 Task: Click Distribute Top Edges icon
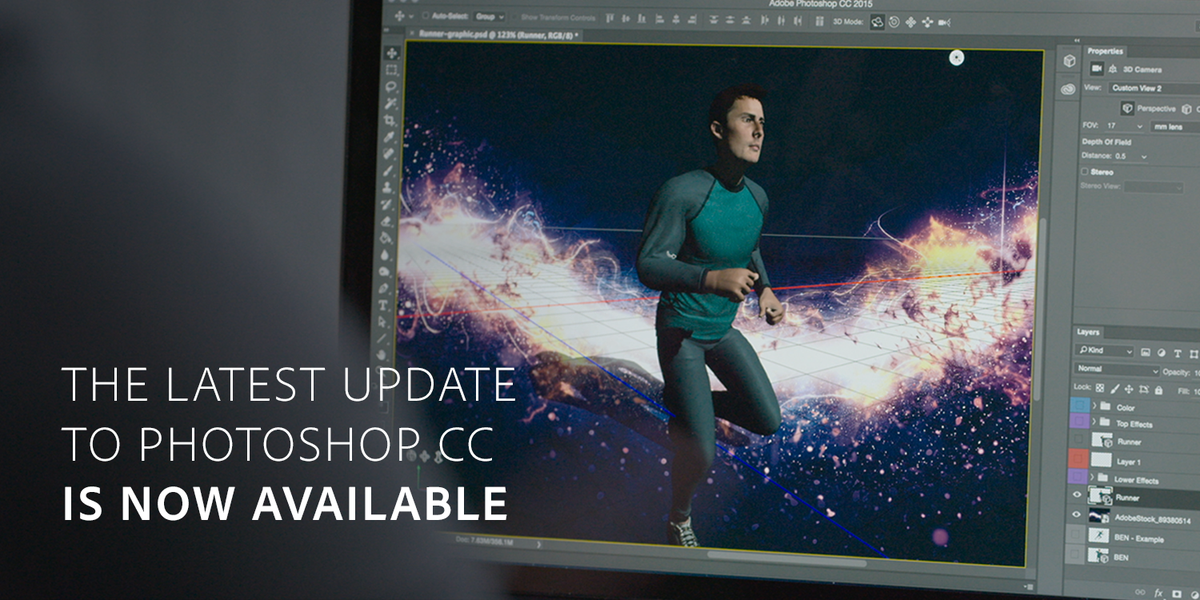click(x=714, y=20)
